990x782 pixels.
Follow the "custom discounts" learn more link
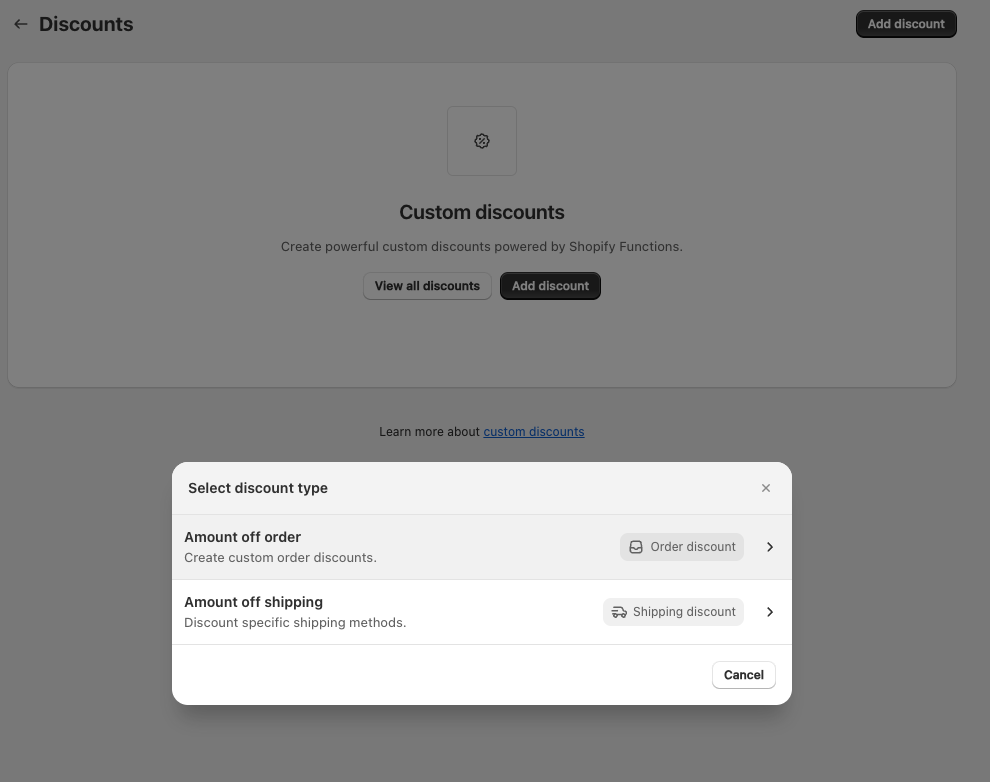(534, 432)
